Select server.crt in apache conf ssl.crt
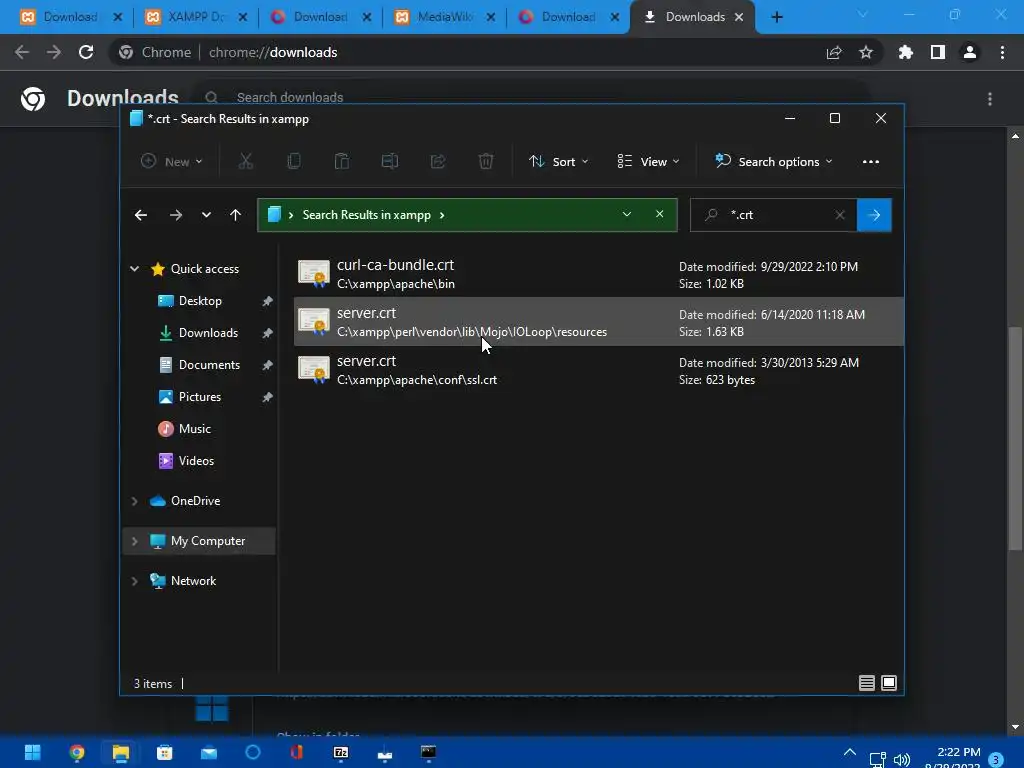This screenshot has width=1024, height=768. coord(599,370)
